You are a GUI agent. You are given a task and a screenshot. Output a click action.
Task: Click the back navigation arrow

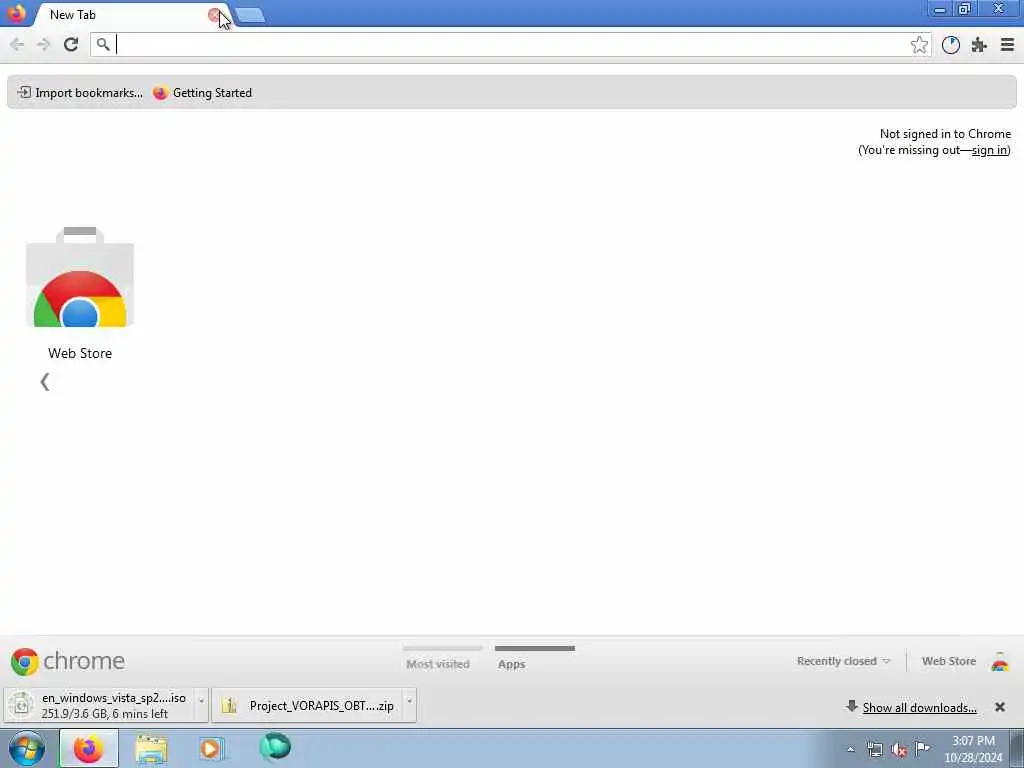point(17,44)
